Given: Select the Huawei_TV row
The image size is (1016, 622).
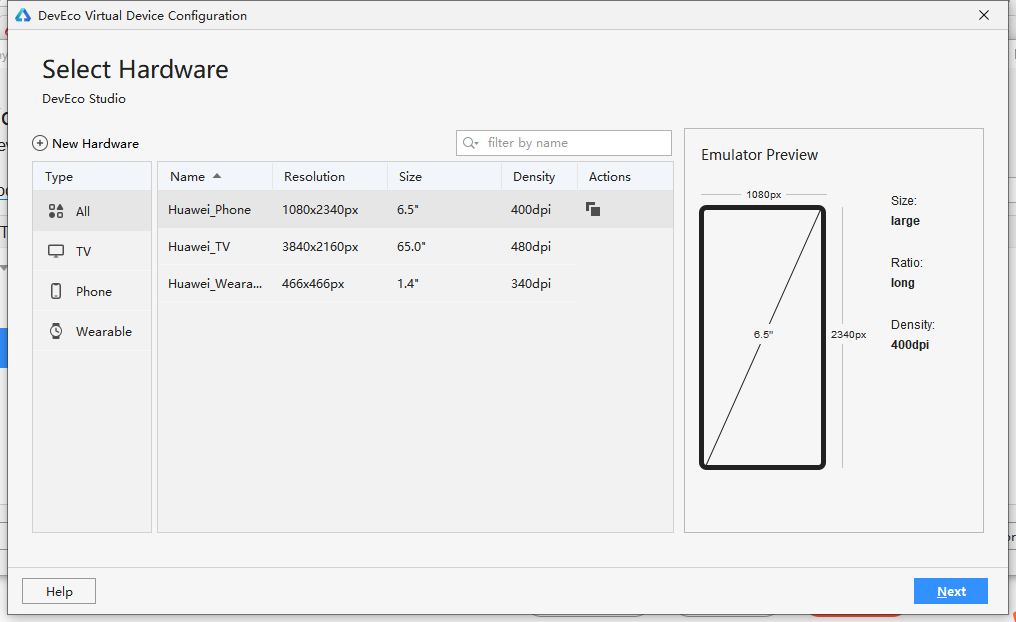Looking at the screenshot, I should 415,246.
